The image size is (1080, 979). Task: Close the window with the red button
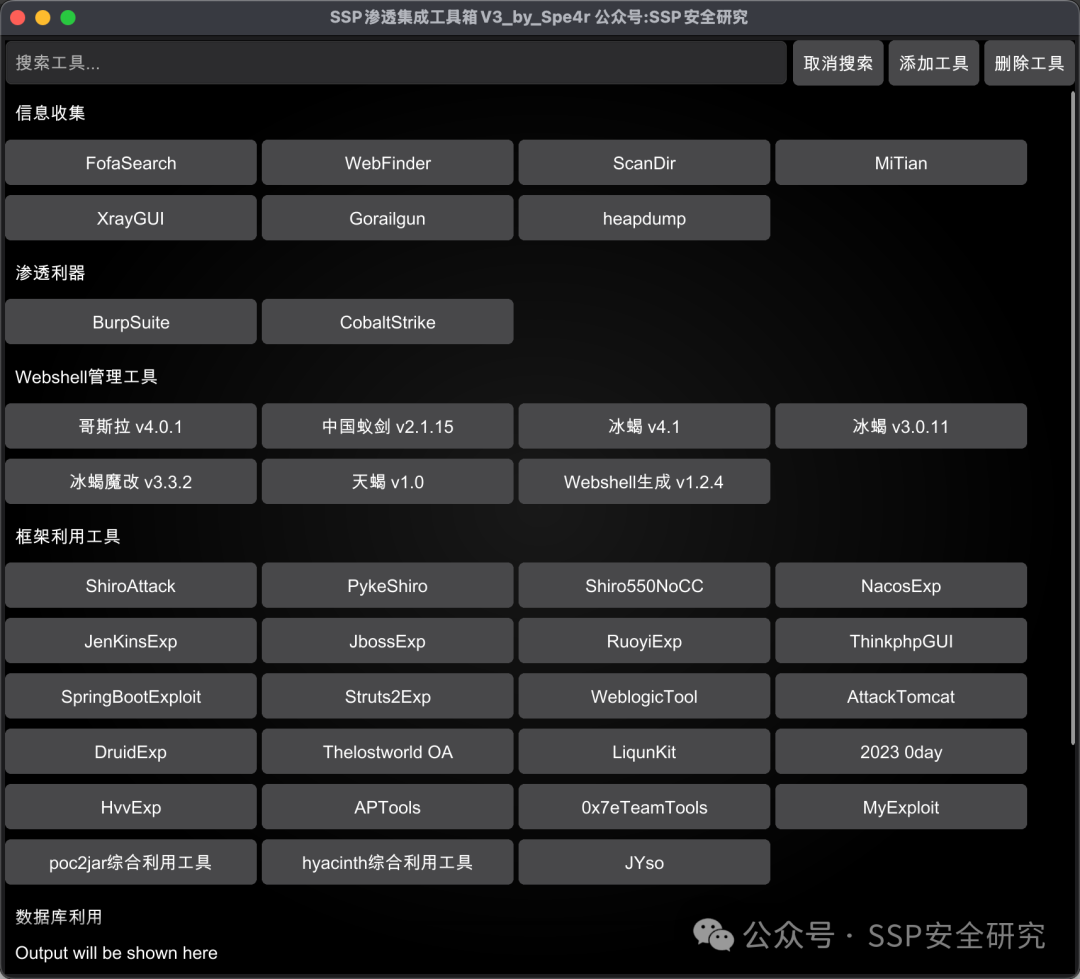tap(18, 17)
